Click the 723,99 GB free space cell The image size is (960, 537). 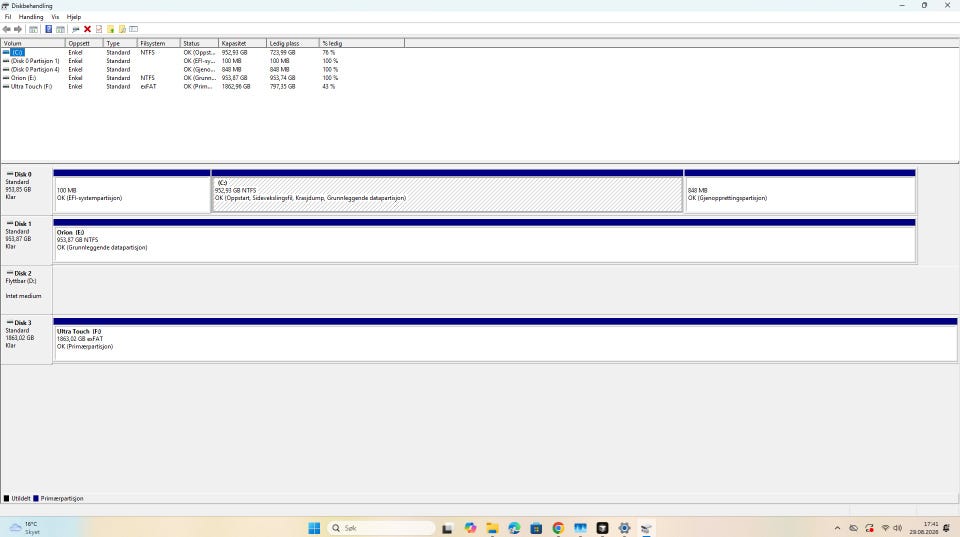coord(283,53)
